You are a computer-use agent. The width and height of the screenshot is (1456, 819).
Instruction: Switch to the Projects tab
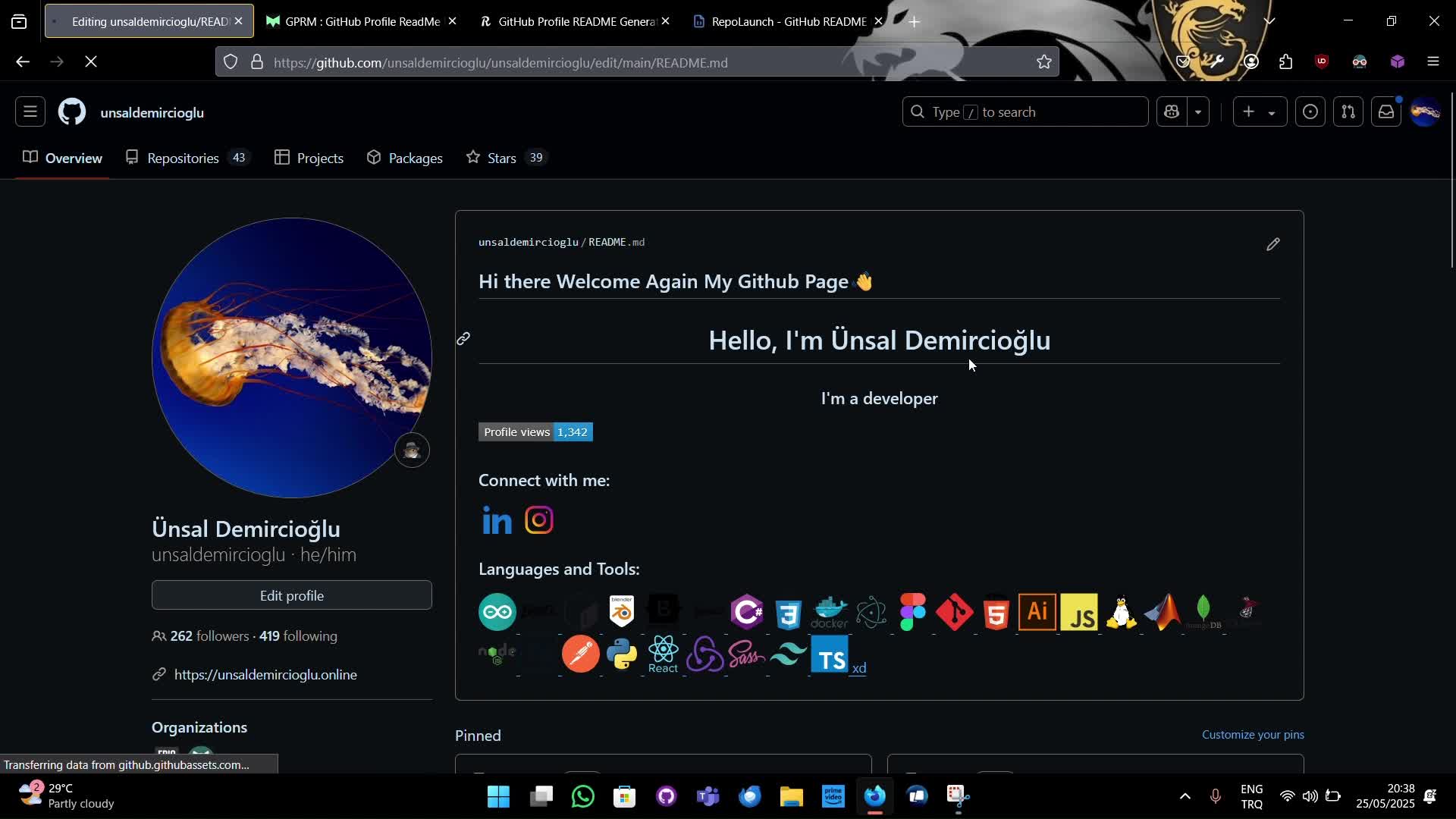pyautogui.click(x=309, y=158)
